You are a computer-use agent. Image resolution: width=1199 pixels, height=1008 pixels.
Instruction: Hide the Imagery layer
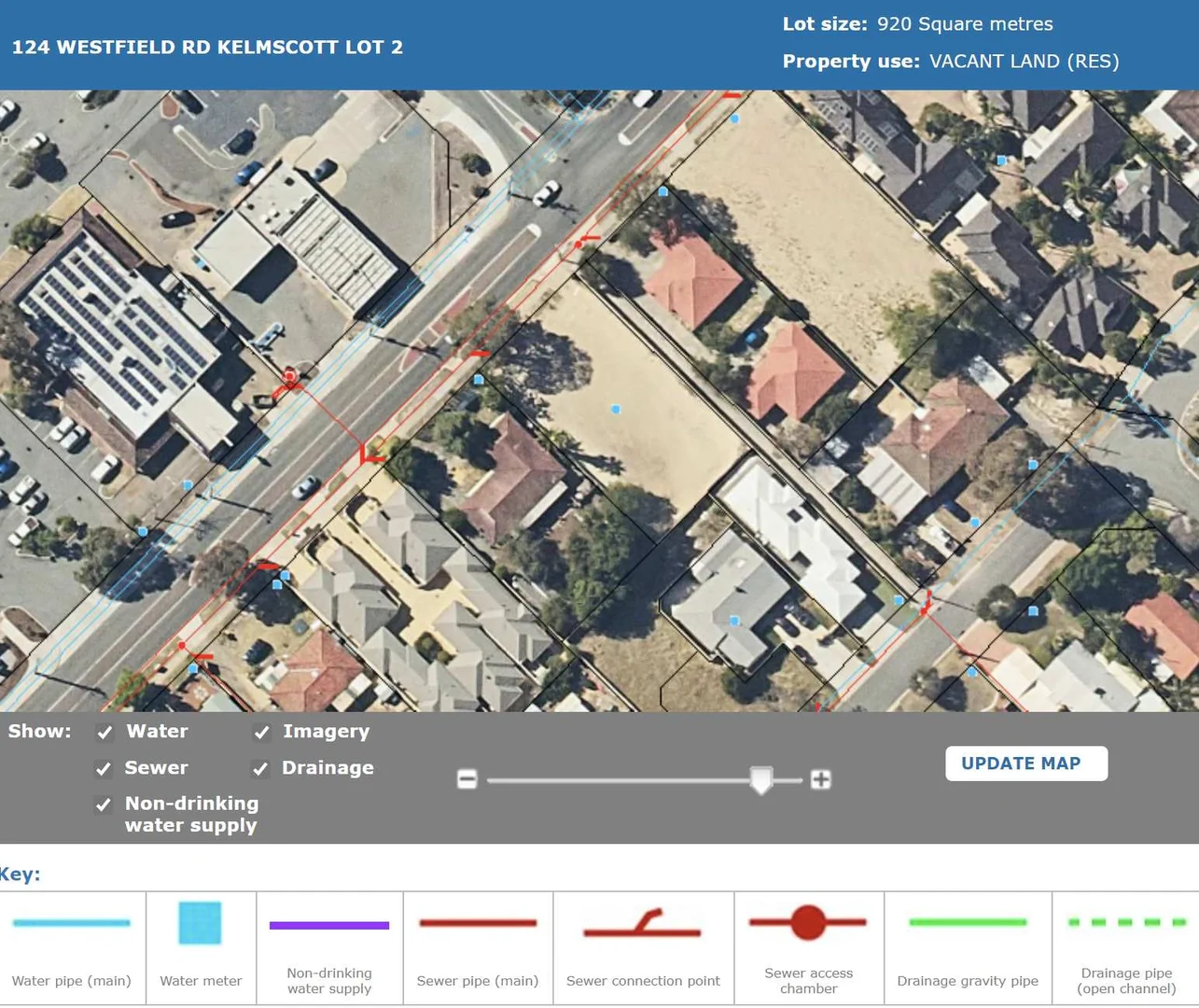tap(262, 733)
